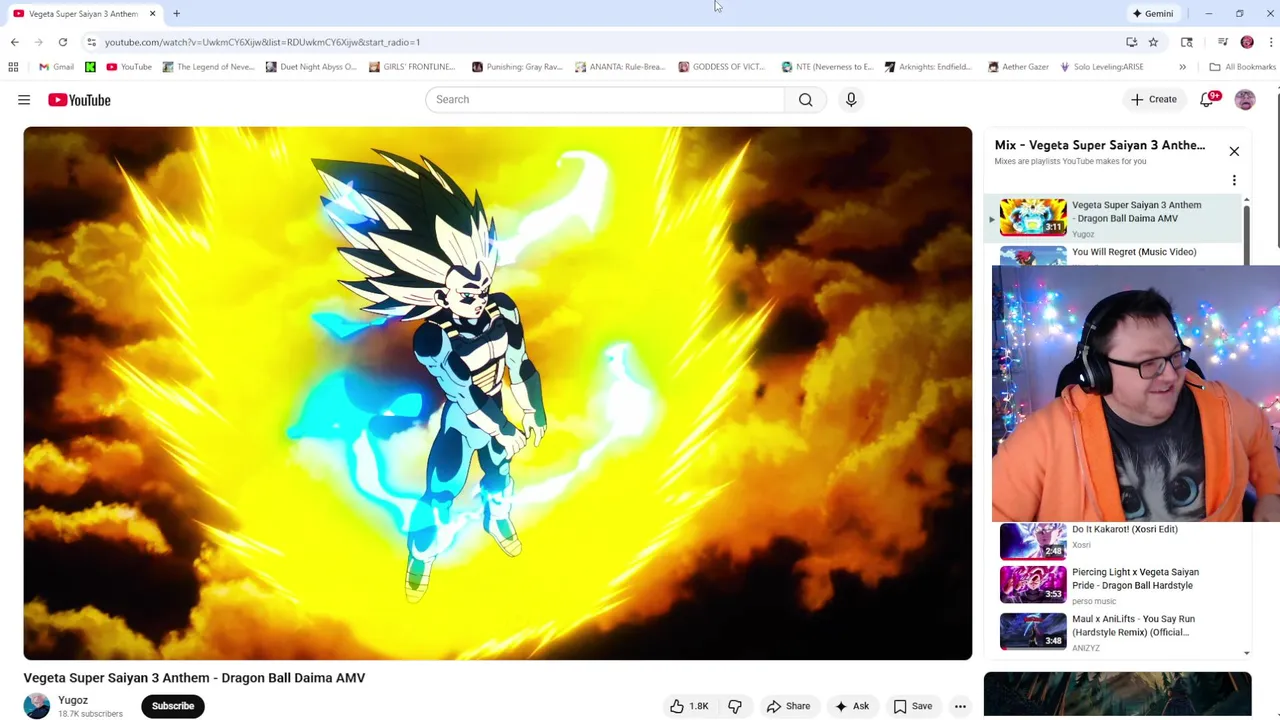
Task: Close the Vegeta Super Saiyan 3 tab
Action: (x=152, y=13)
